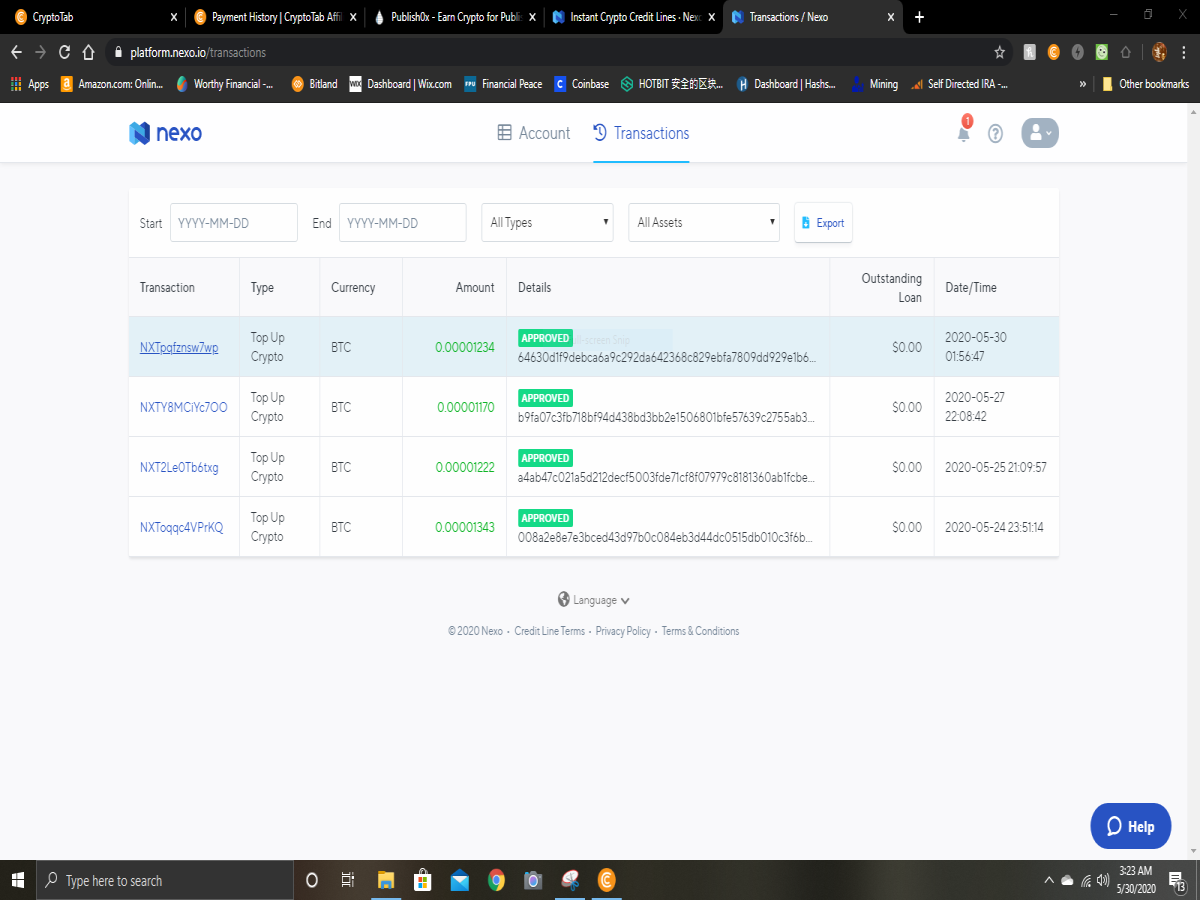
Task: Switch to the Publish0x browser tab
Action: (452, 17)
